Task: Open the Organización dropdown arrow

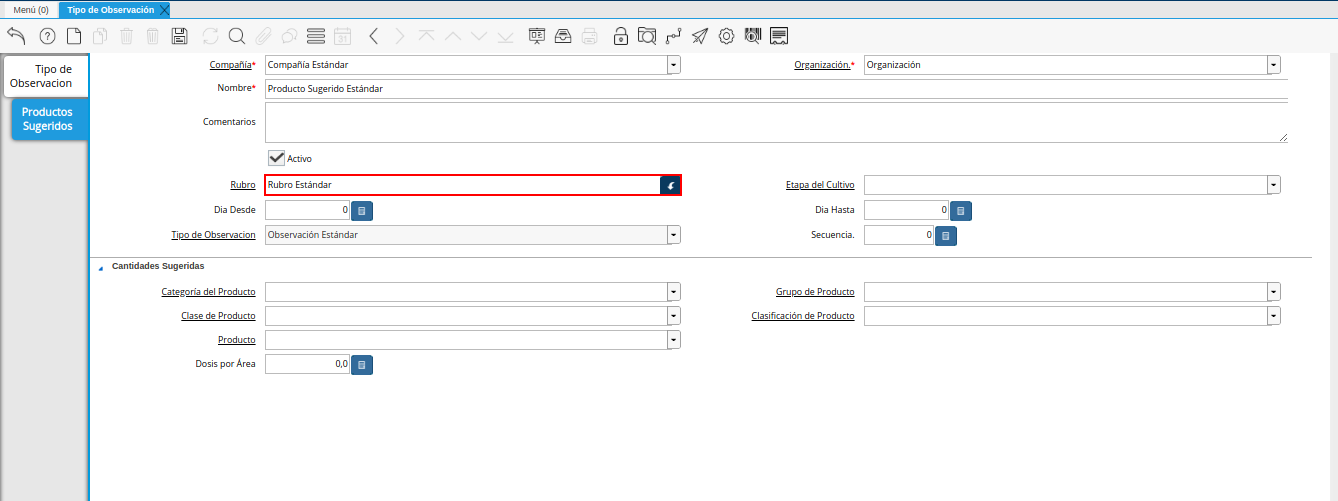Action: click(x=1273, y=65)
